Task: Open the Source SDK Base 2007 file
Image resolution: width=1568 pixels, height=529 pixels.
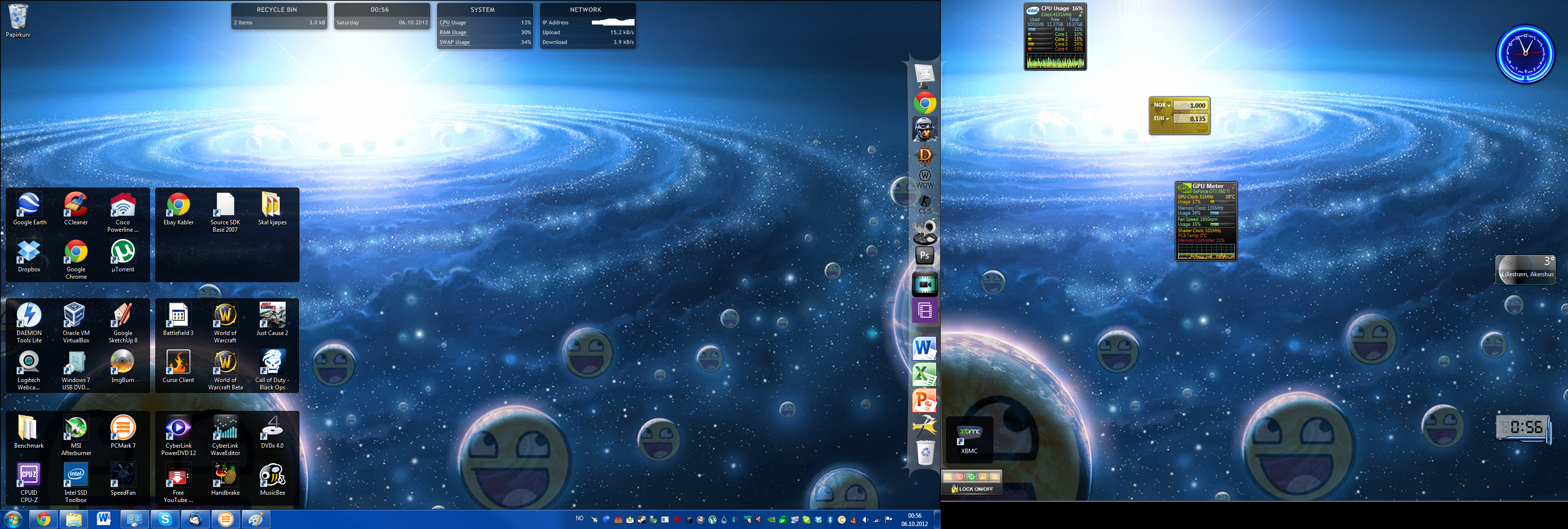Action: pyautogui.click(x=225, y=213)
